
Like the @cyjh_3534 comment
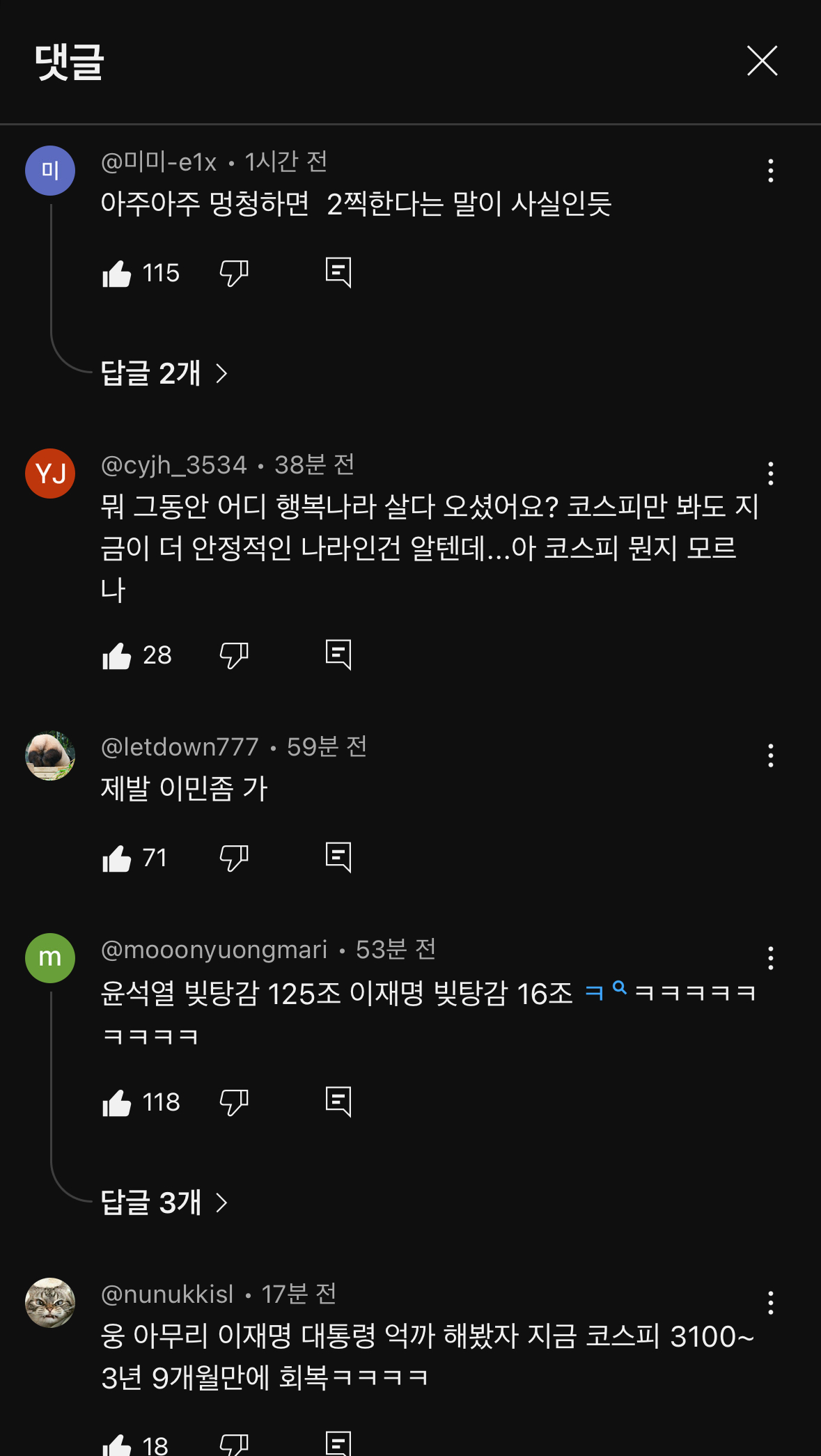coord(117,656)
